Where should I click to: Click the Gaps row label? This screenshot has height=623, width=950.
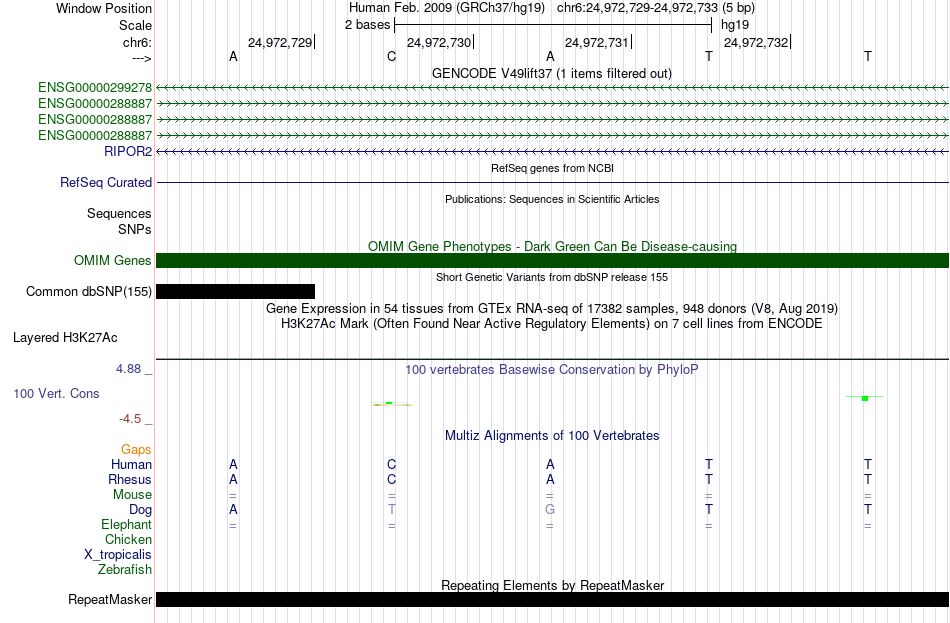[x=136, y=450]
